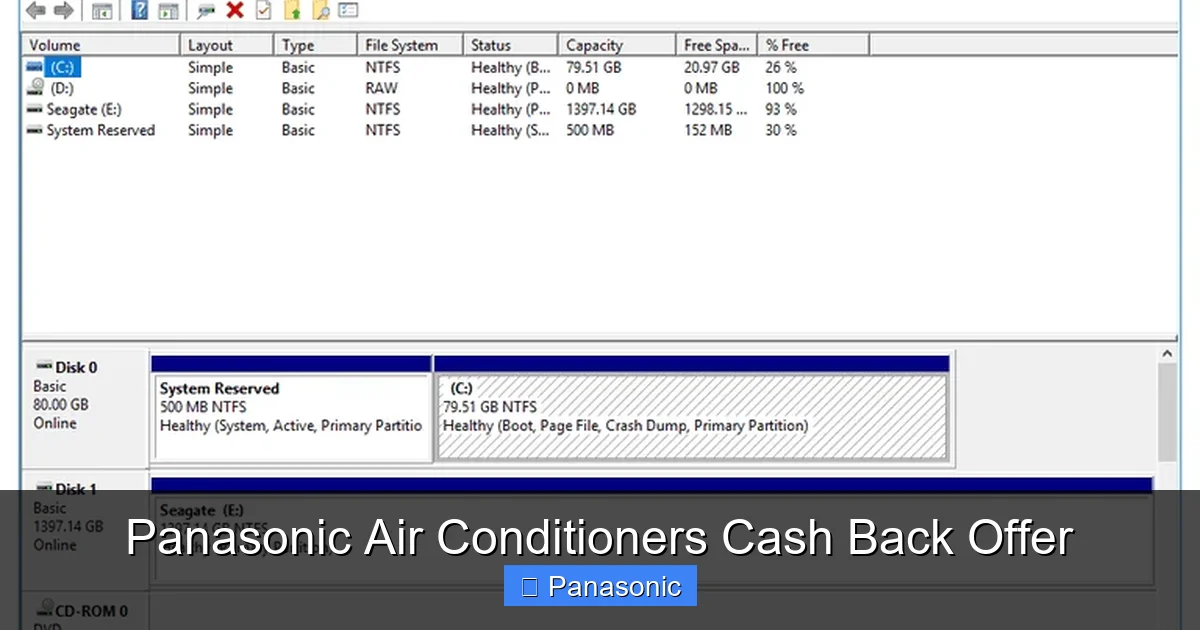Click the scroll up arrow of disk pane
The image size is (1200, 630).
1167,354
